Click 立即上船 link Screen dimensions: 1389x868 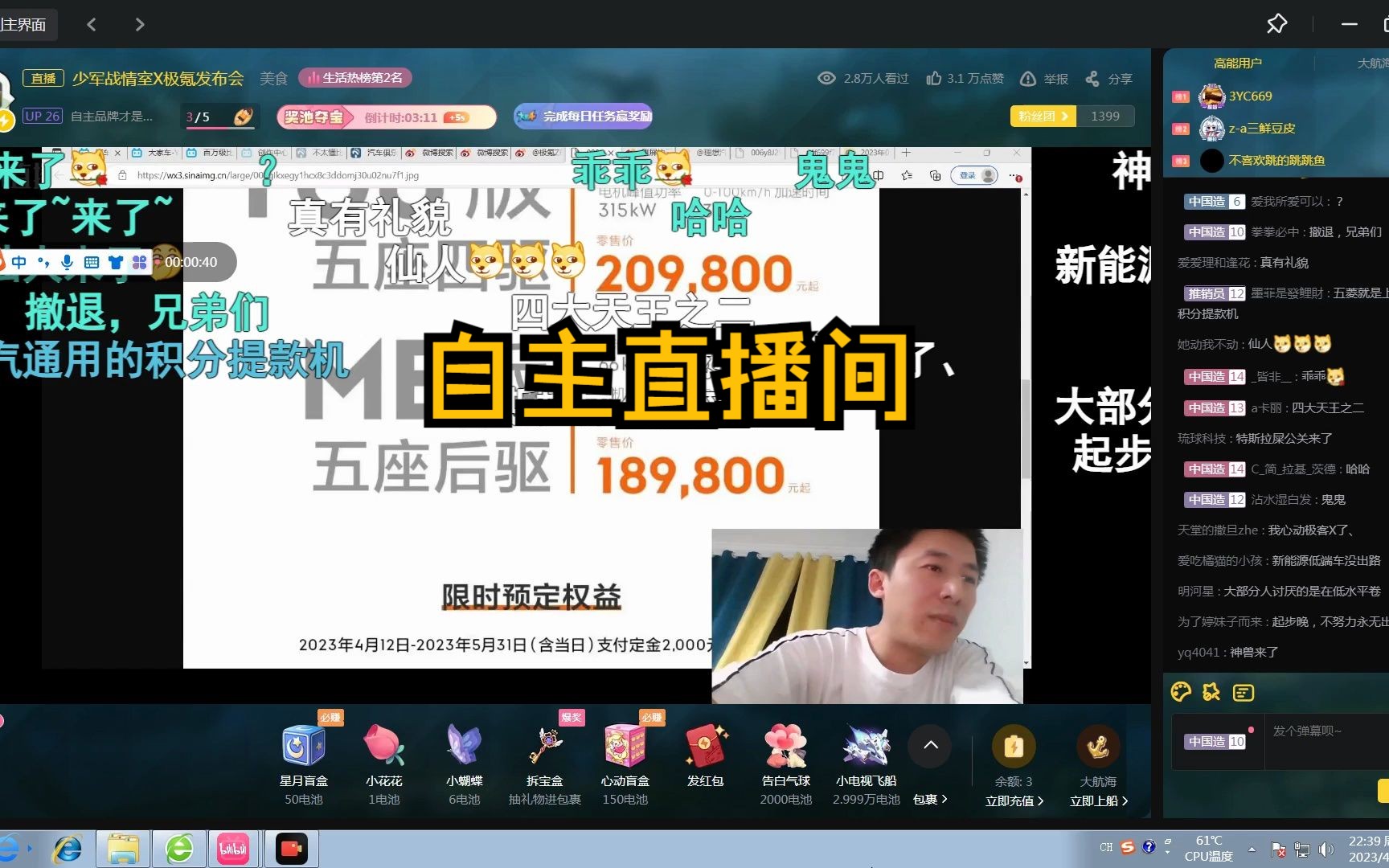coord(1098,801)
